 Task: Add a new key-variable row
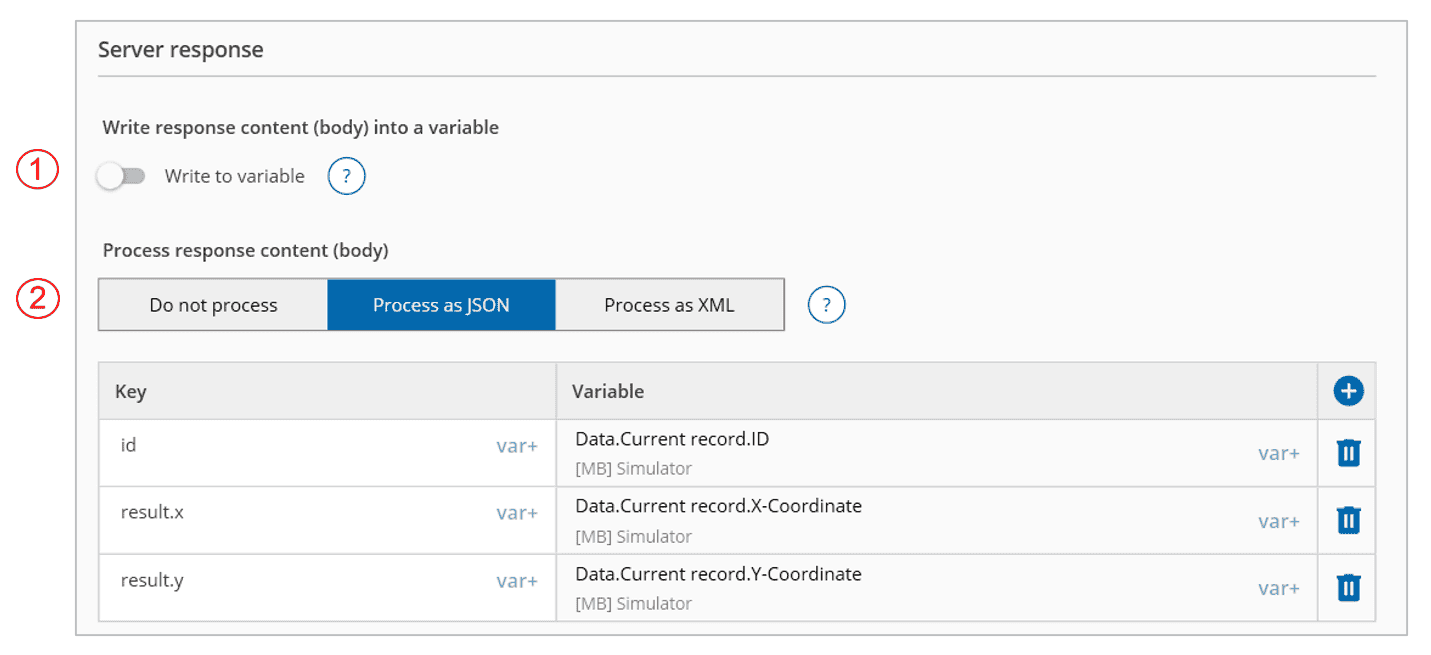1348,391
